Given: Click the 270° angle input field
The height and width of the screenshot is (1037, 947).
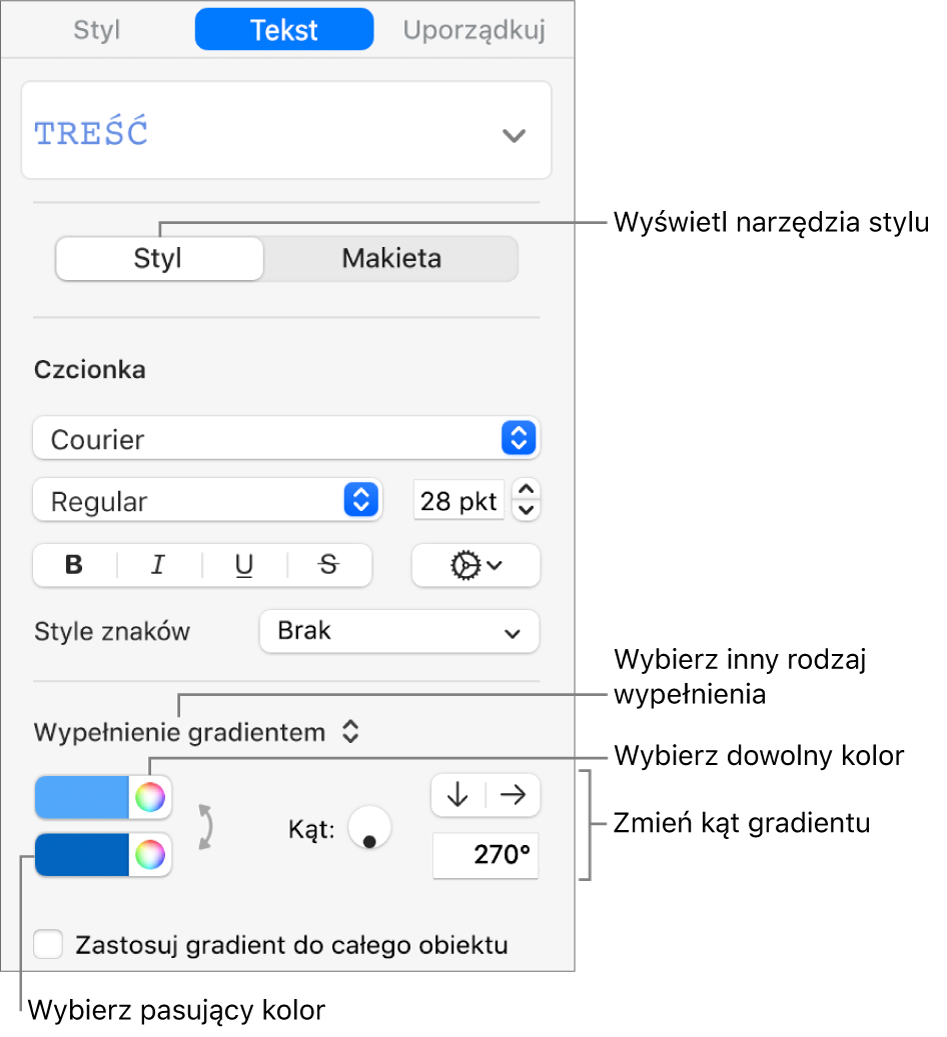Looking at the screenshot, I should pos(485,855).
